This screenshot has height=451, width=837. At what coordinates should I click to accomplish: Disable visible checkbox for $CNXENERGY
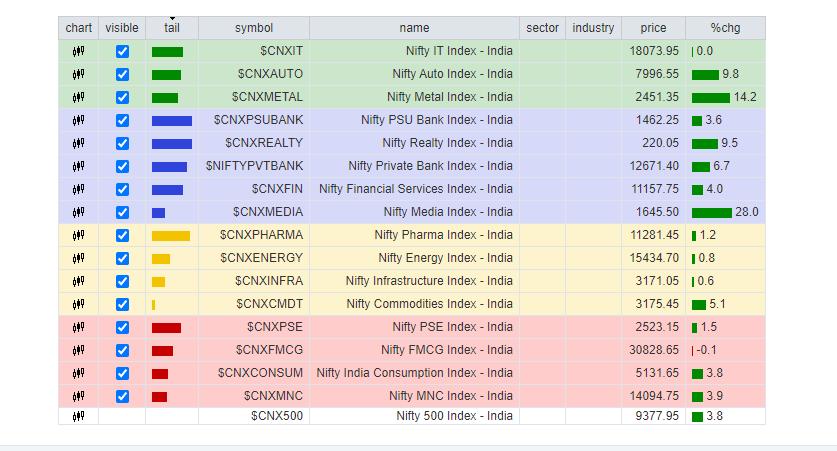tap(122, 258)
